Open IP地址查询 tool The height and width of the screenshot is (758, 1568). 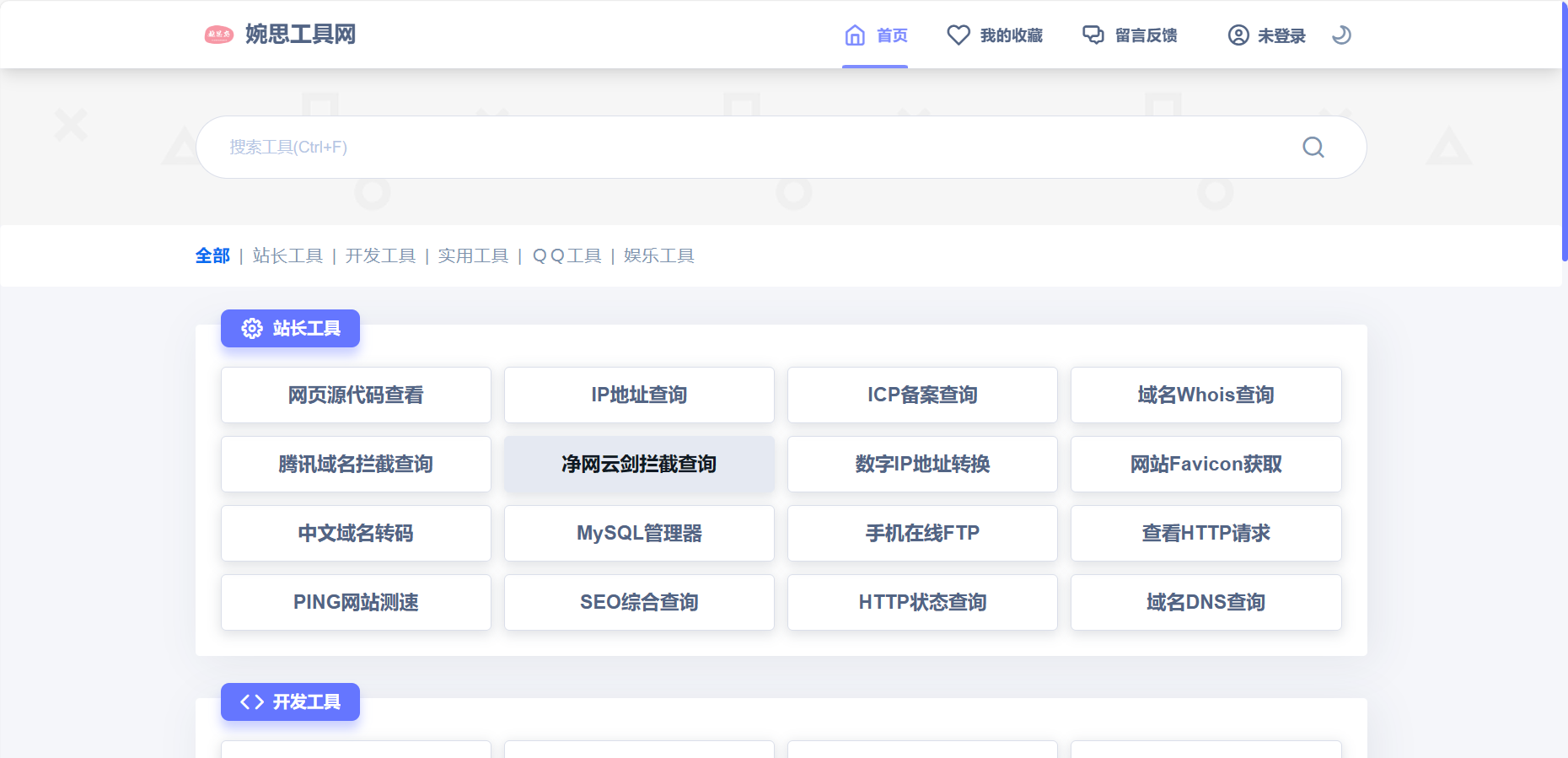(639, 395)
